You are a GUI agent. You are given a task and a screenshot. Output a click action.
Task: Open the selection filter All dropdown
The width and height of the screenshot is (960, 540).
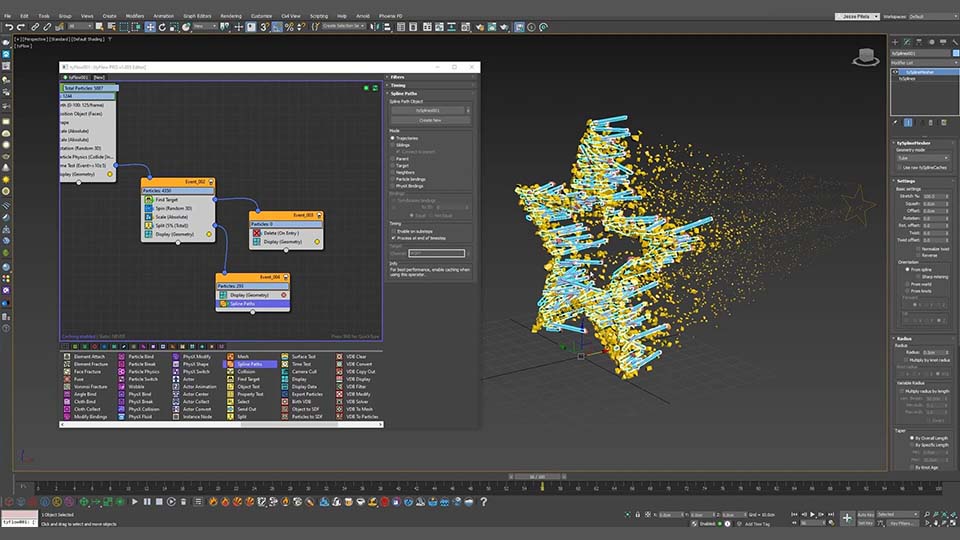(x=80, y=26)
